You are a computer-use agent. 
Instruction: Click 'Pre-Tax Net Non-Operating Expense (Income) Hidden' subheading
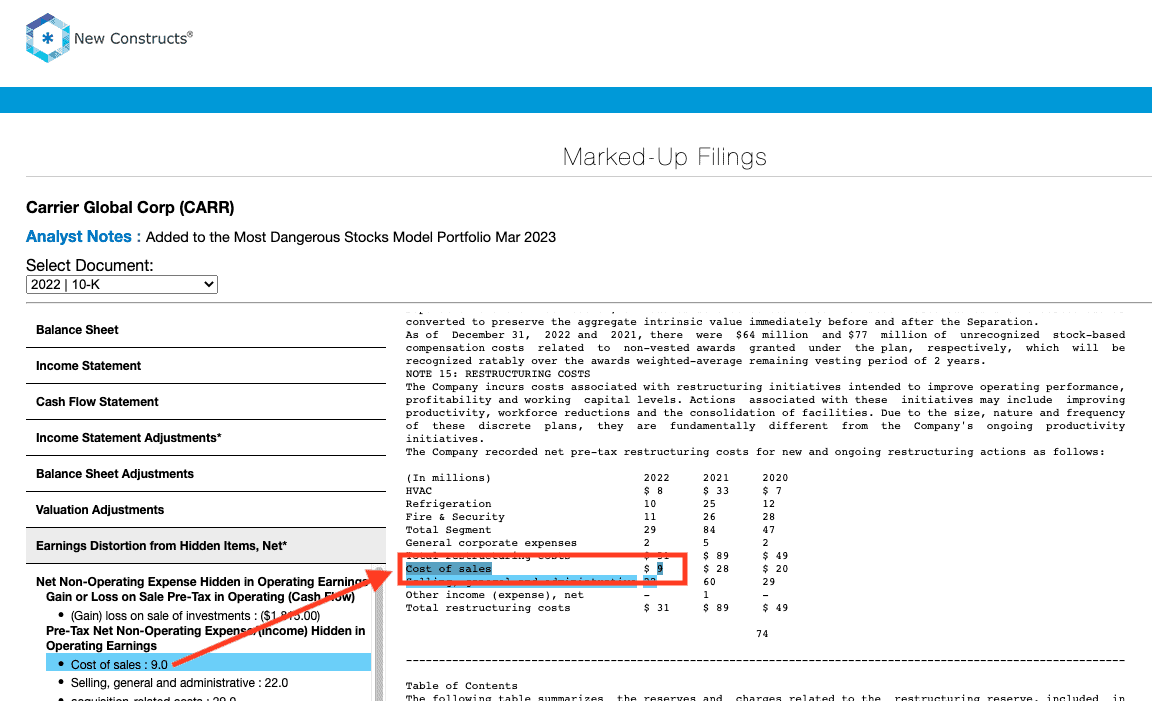point(206,638)
